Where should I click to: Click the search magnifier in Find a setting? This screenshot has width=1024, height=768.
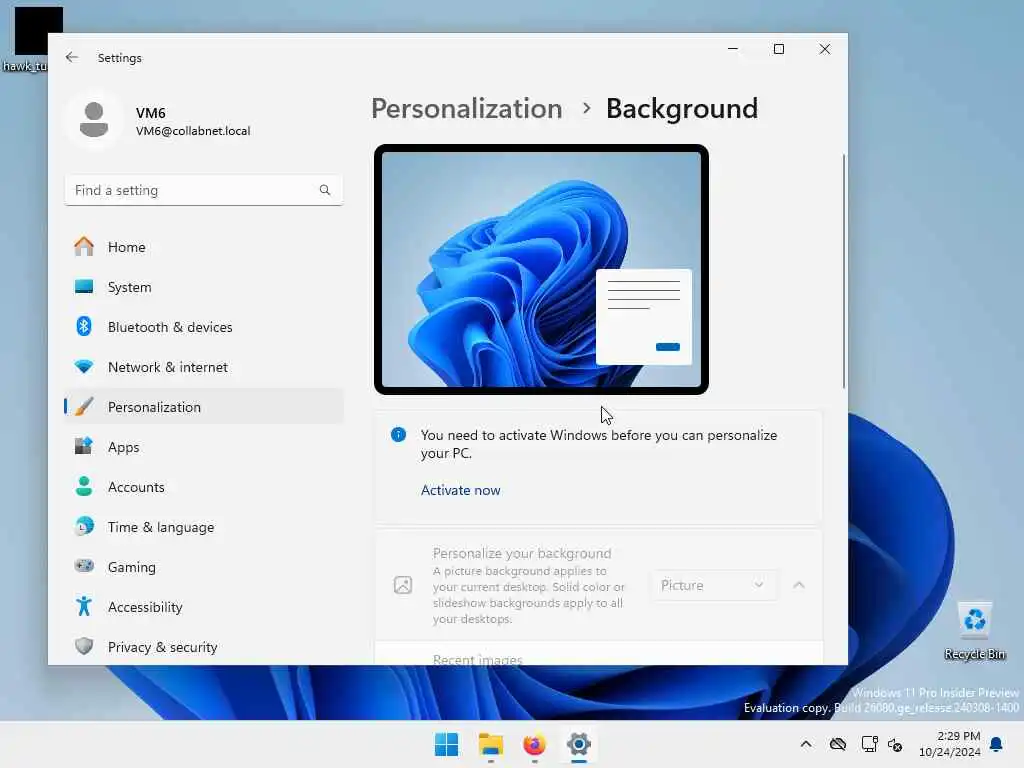pyautogui.click(x=325, y=190)
